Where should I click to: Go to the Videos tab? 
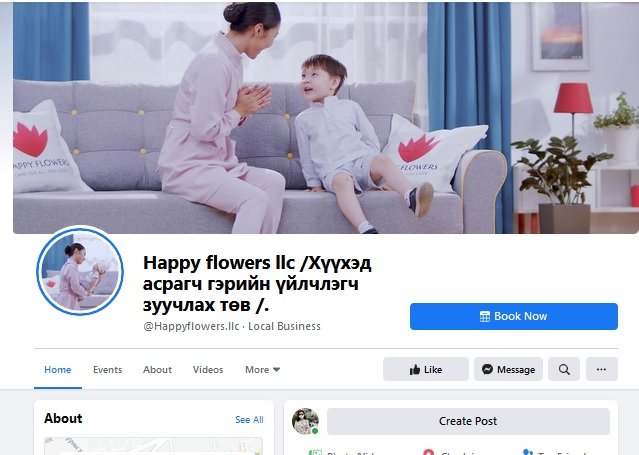click(x=208, y=369)
